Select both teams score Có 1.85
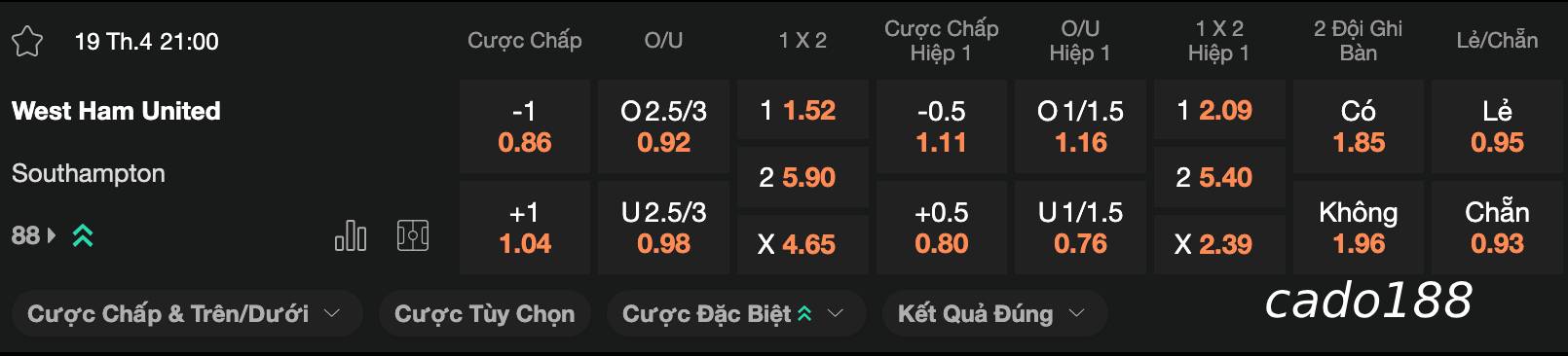The width and height of the screenshot is (1568, 356). click(1359, 127)
